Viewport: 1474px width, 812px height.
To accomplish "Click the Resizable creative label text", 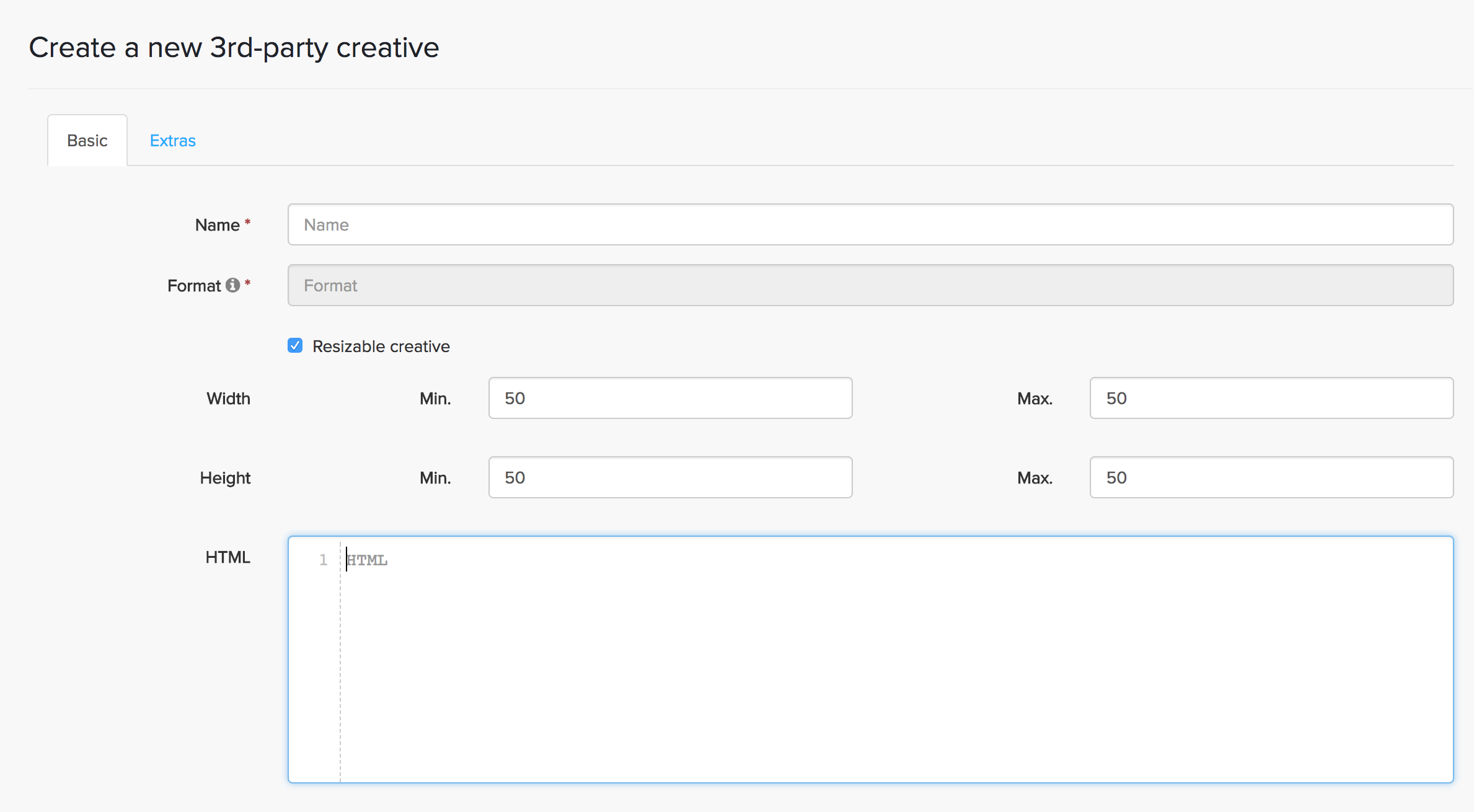I will pyautogui.click(x=381, y=346).
